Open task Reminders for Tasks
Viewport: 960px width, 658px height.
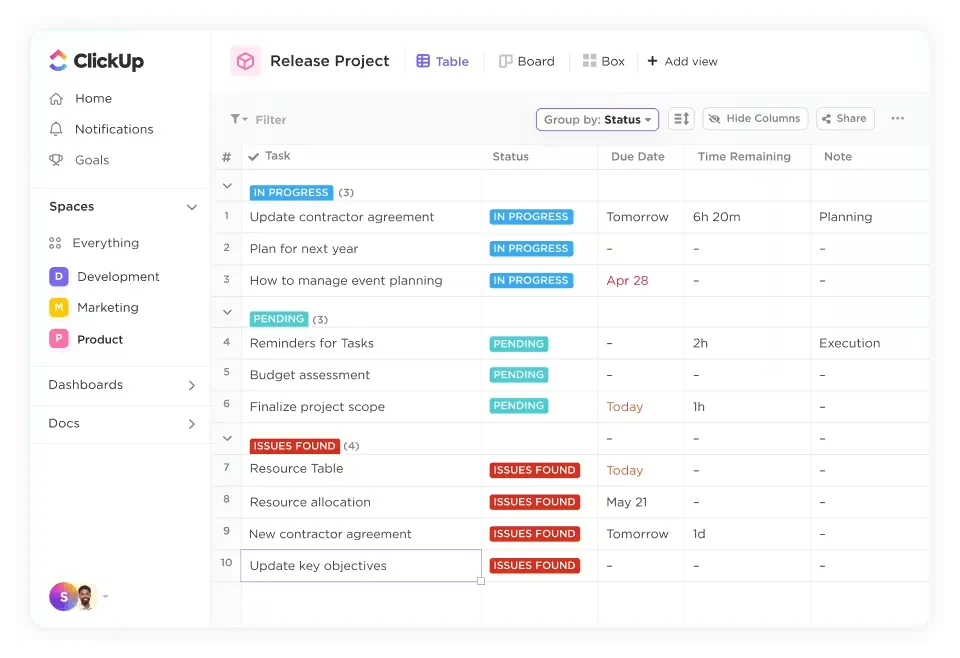312,343
